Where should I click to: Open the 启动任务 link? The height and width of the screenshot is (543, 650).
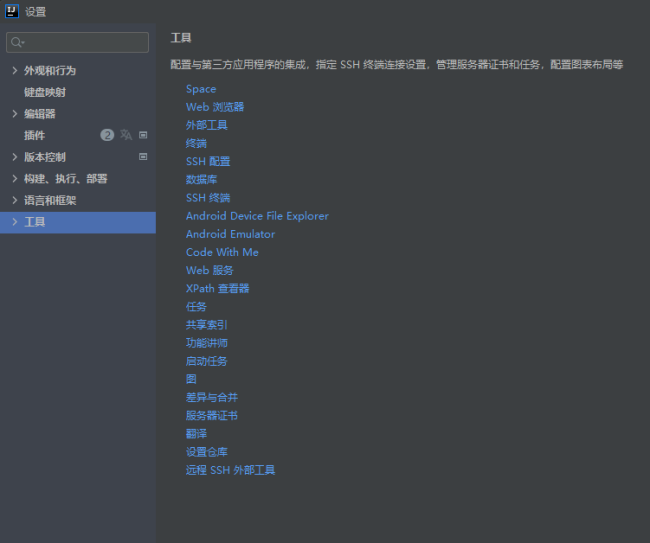click(206, 361)
